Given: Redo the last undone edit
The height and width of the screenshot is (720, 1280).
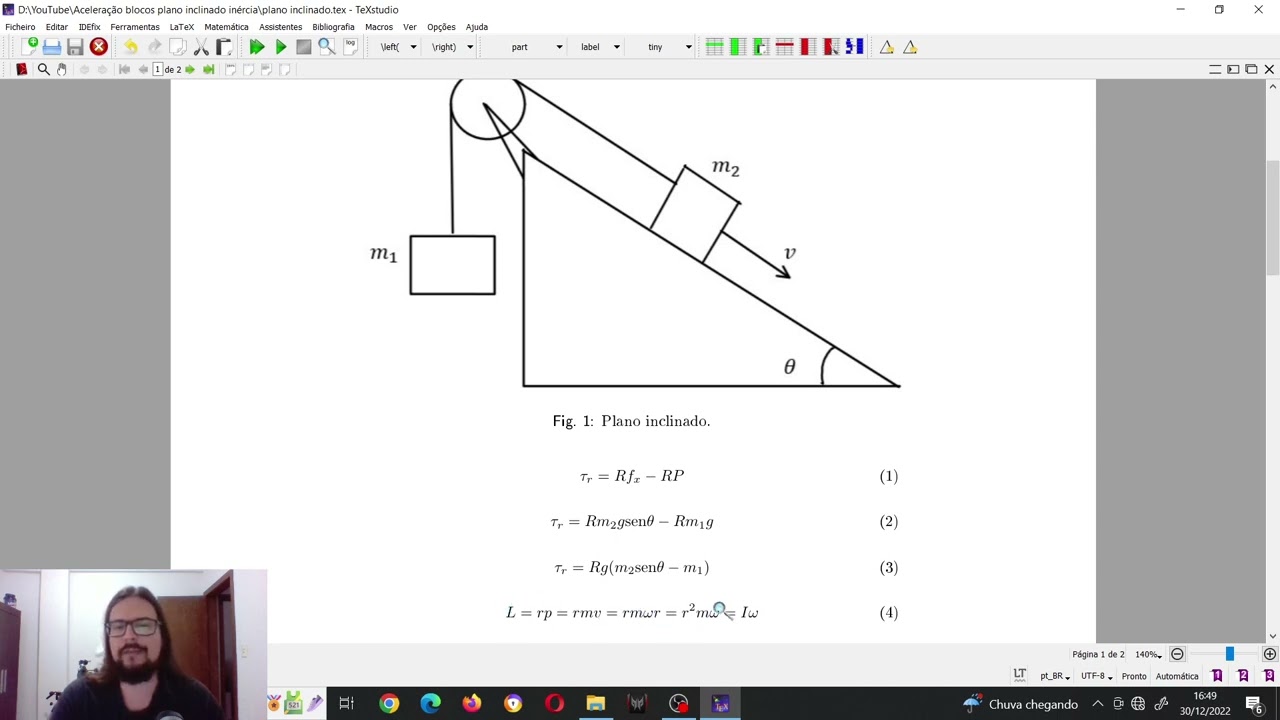Looking at the screenshot, I should 154,47.
